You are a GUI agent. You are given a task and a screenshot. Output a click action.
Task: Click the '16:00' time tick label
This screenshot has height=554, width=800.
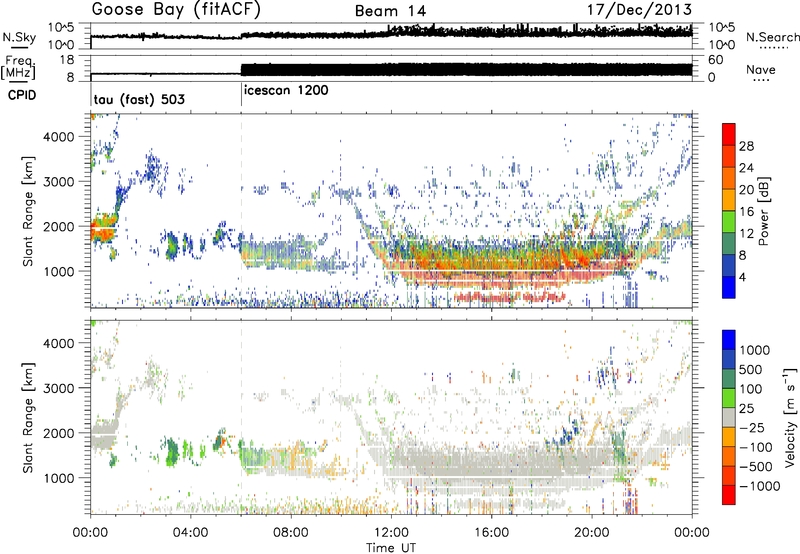tap(491, 533)
